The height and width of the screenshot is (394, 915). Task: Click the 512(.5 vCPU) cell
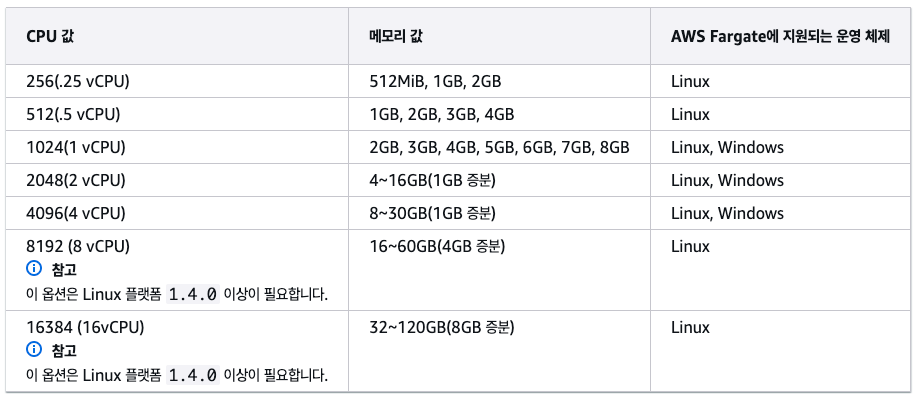coord(177,114)
